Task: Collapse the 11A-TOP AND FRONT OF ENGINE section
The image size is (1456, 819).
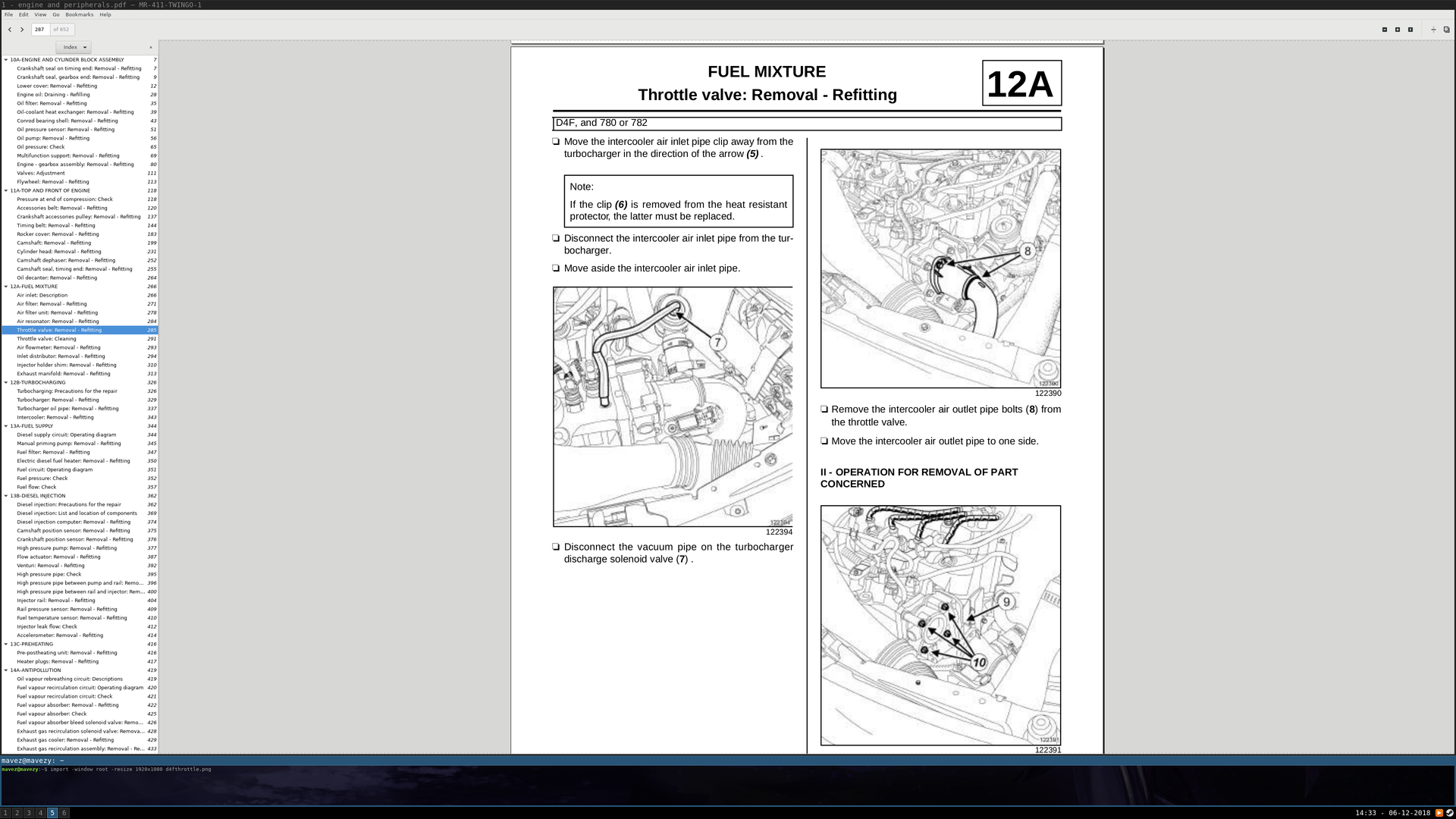Action: [x=6, y=191]
